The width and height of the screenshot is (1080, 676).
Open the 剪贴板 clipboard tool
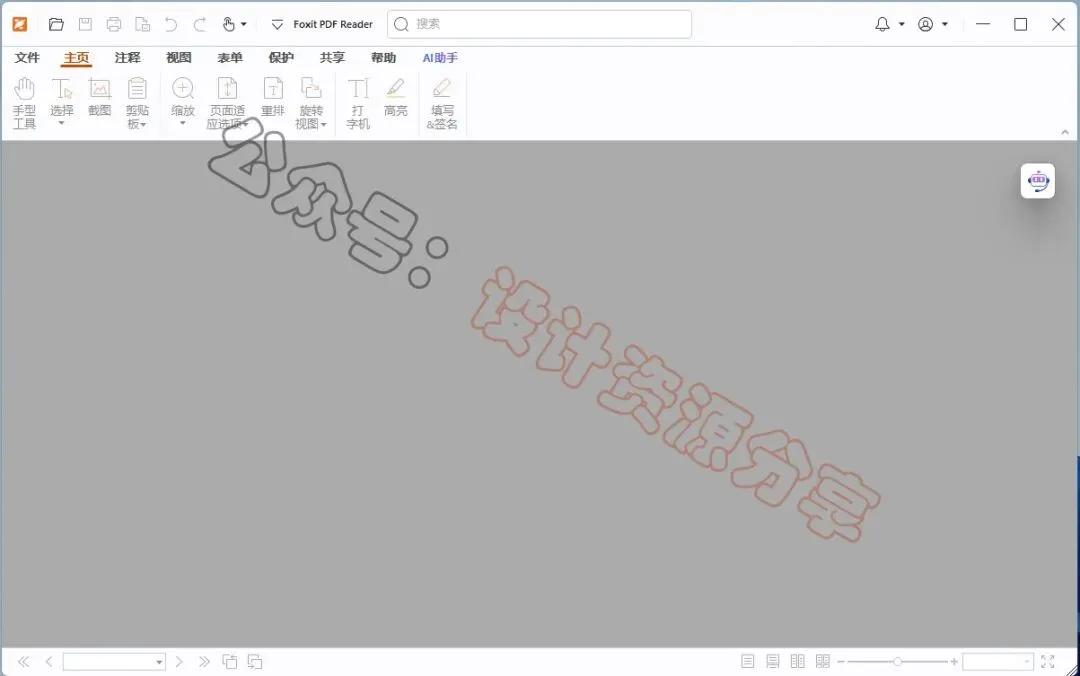[x=137, y=103]
